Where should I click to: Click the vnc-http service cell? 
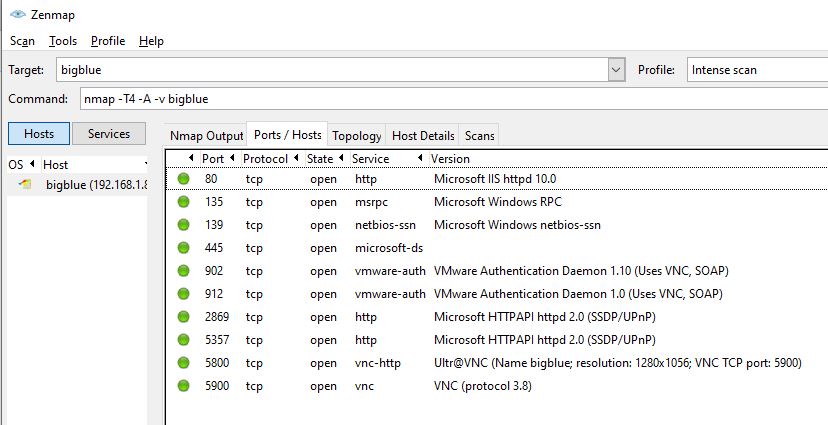pyautogui.click(x=378, y=363)
